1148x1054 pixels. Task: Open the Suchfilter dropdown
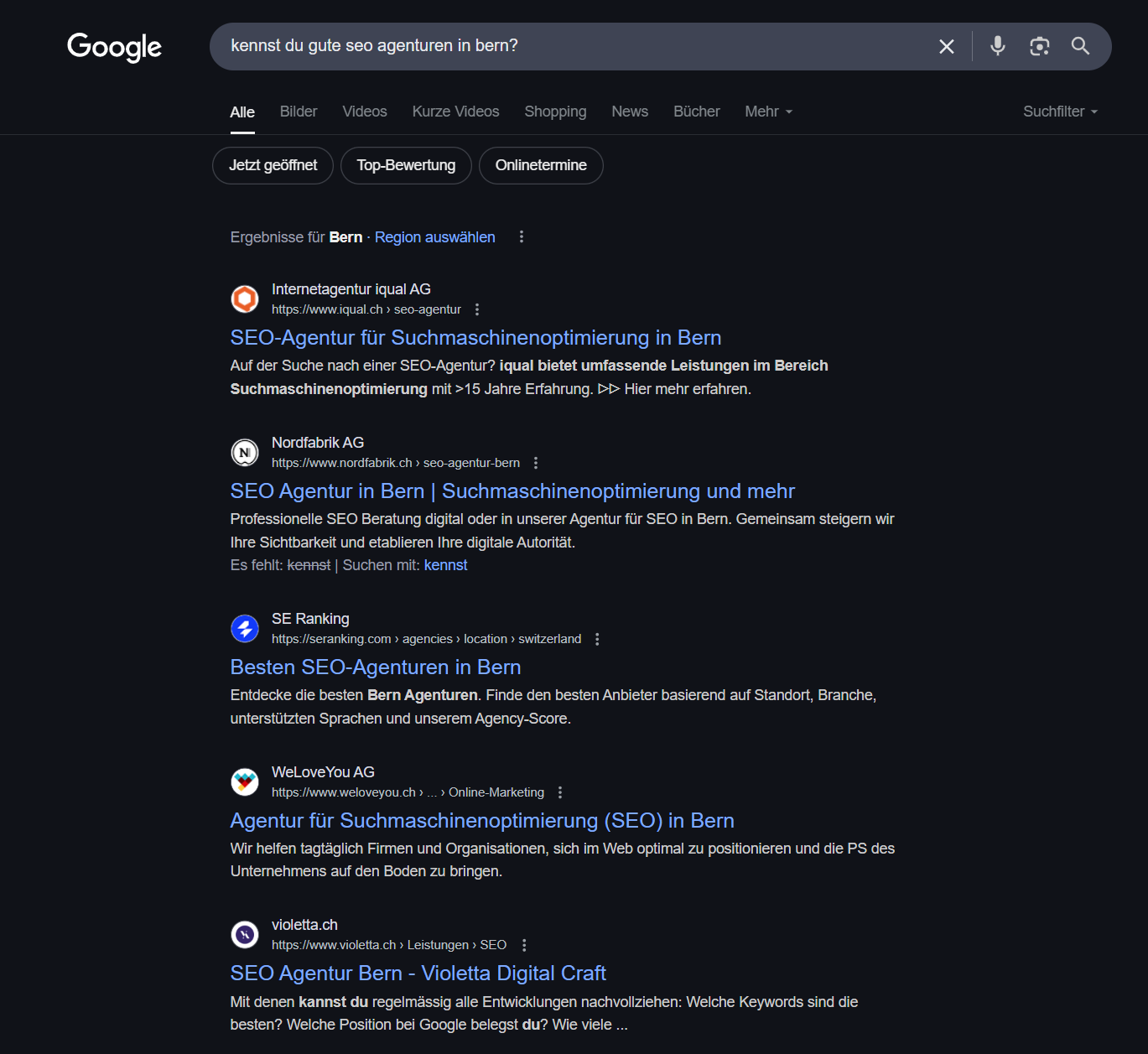(x=1060, y=112)
